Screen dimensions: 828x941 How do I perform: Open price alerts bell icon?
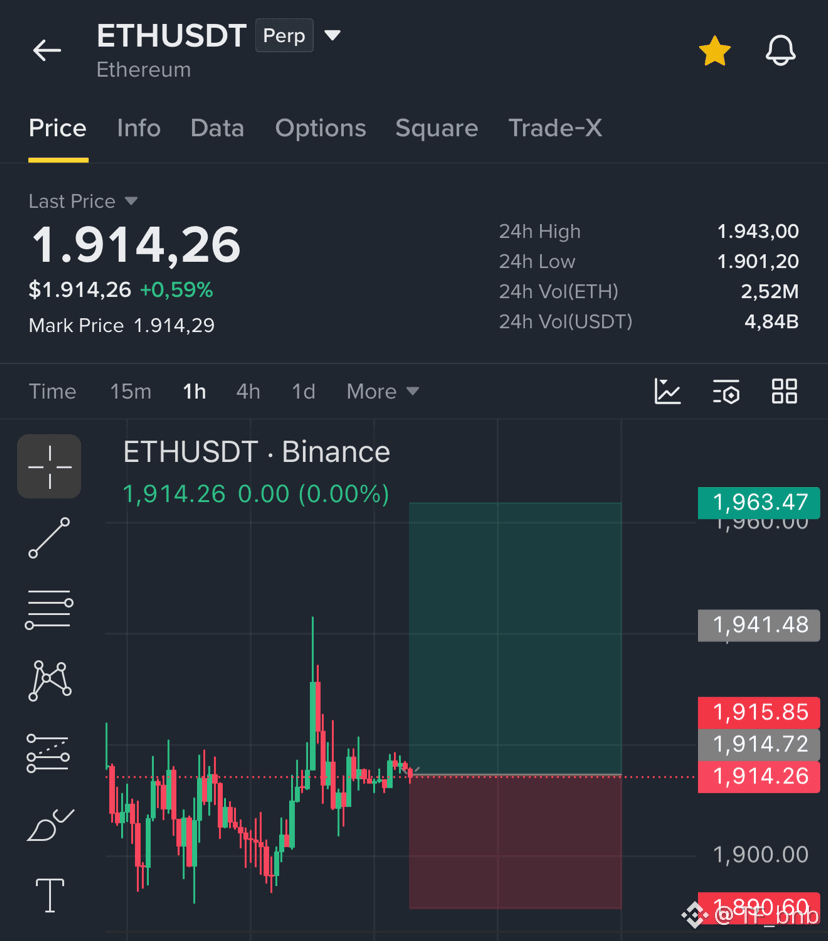781,50
